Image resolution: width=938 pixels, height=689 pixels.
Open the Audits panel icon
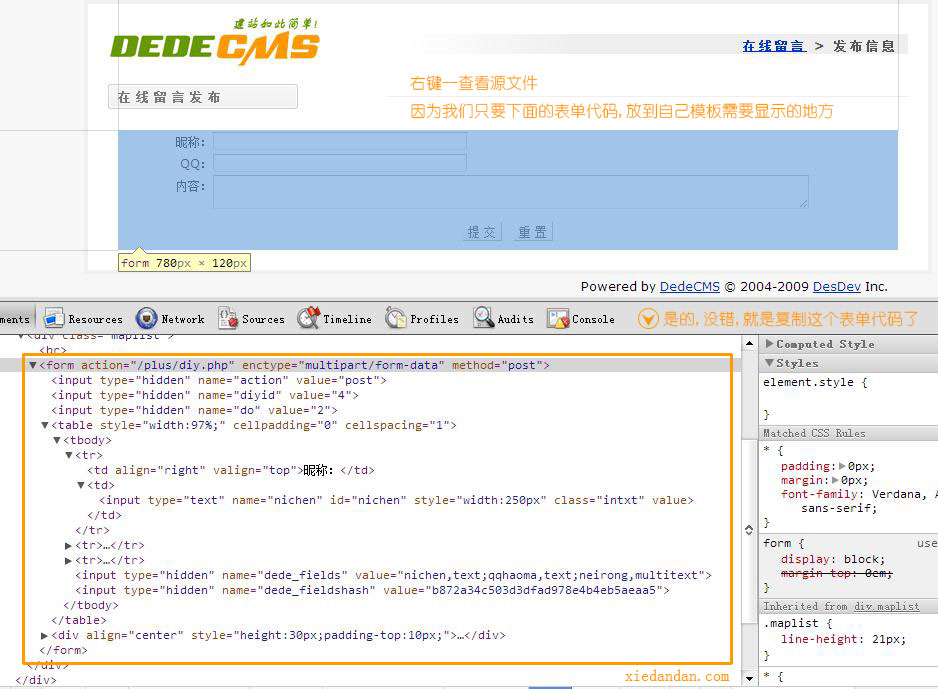point(483,318)
